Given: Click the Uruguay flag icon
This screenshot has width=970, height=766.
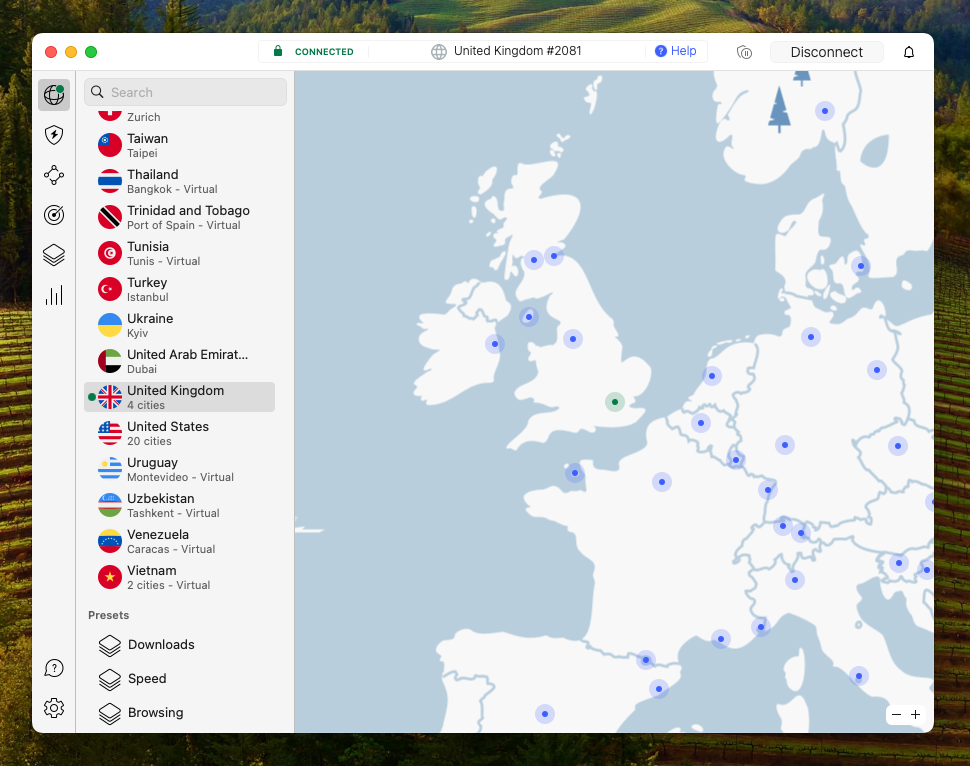Looking at the screenshot, I should (x=109, y=469).
